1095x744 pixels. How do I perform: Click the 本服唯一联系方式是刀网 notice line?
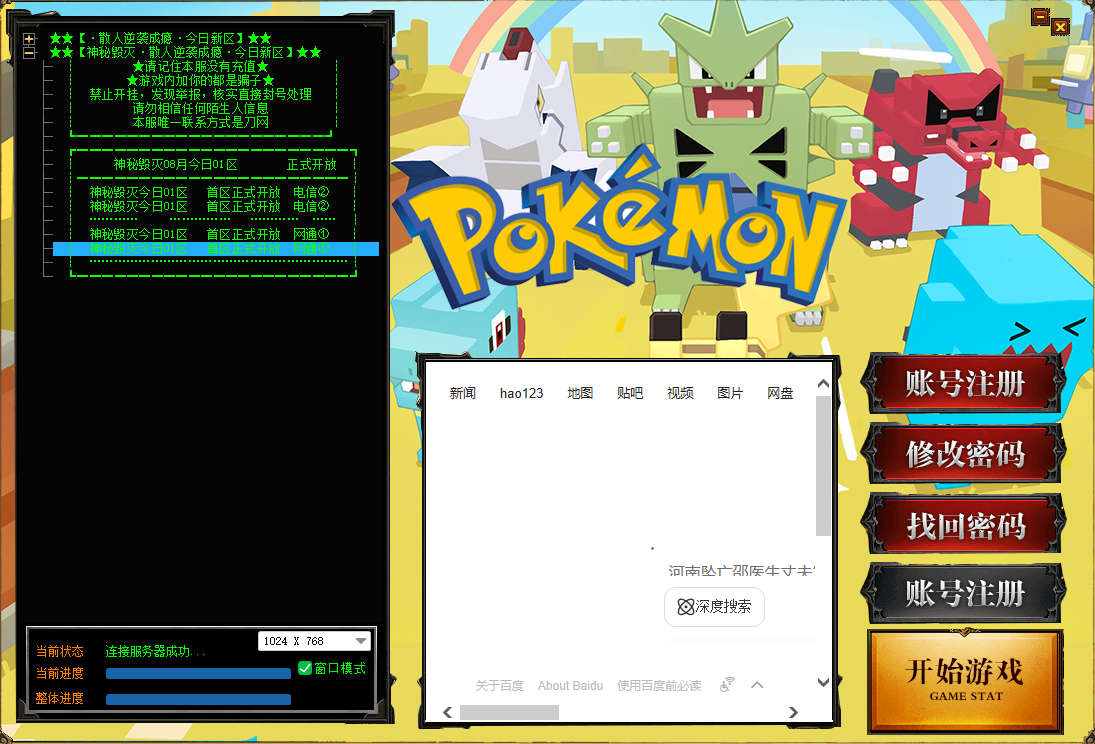point(200,122)
